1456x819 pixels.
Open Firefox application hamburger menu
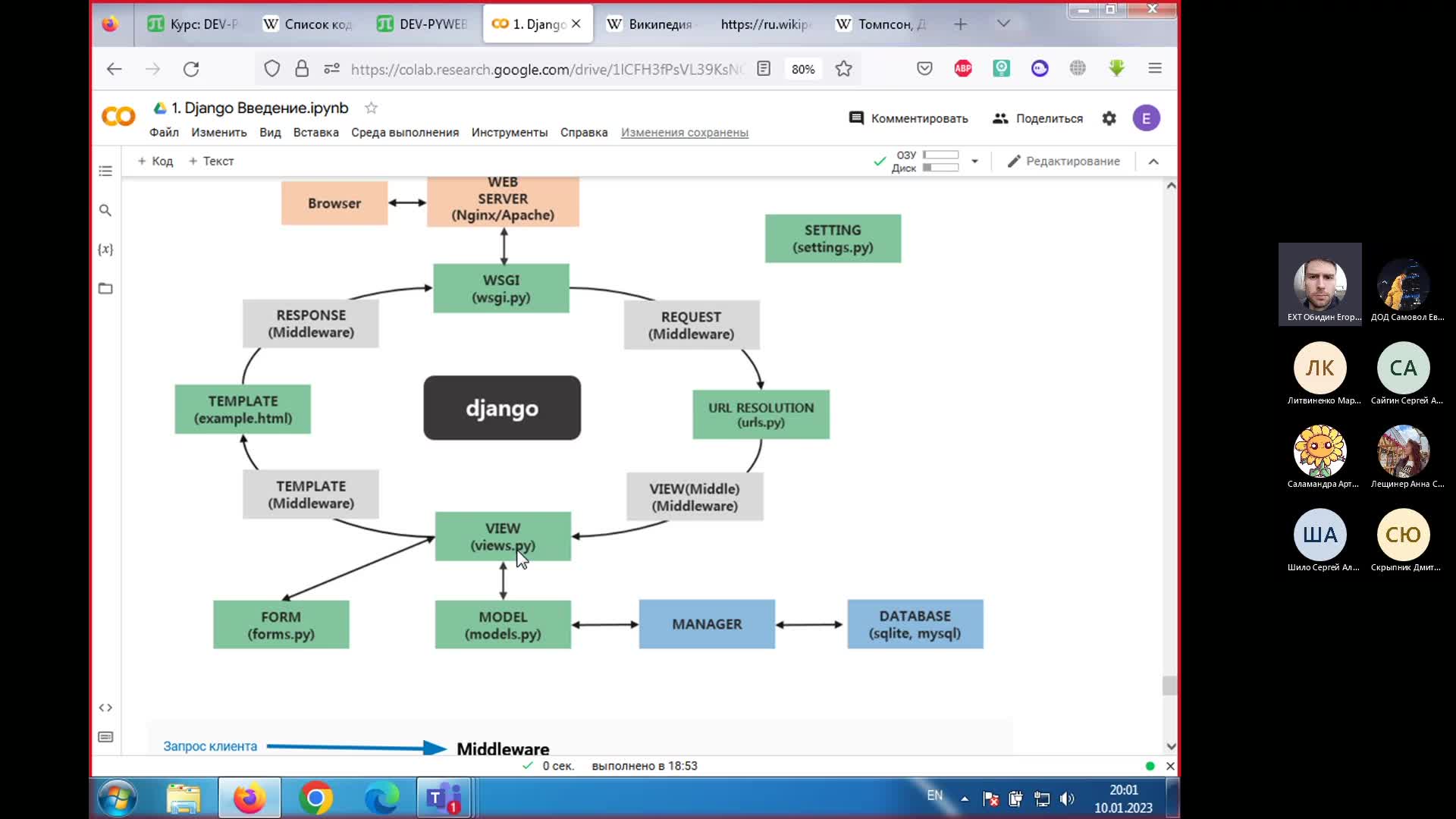1155,68
